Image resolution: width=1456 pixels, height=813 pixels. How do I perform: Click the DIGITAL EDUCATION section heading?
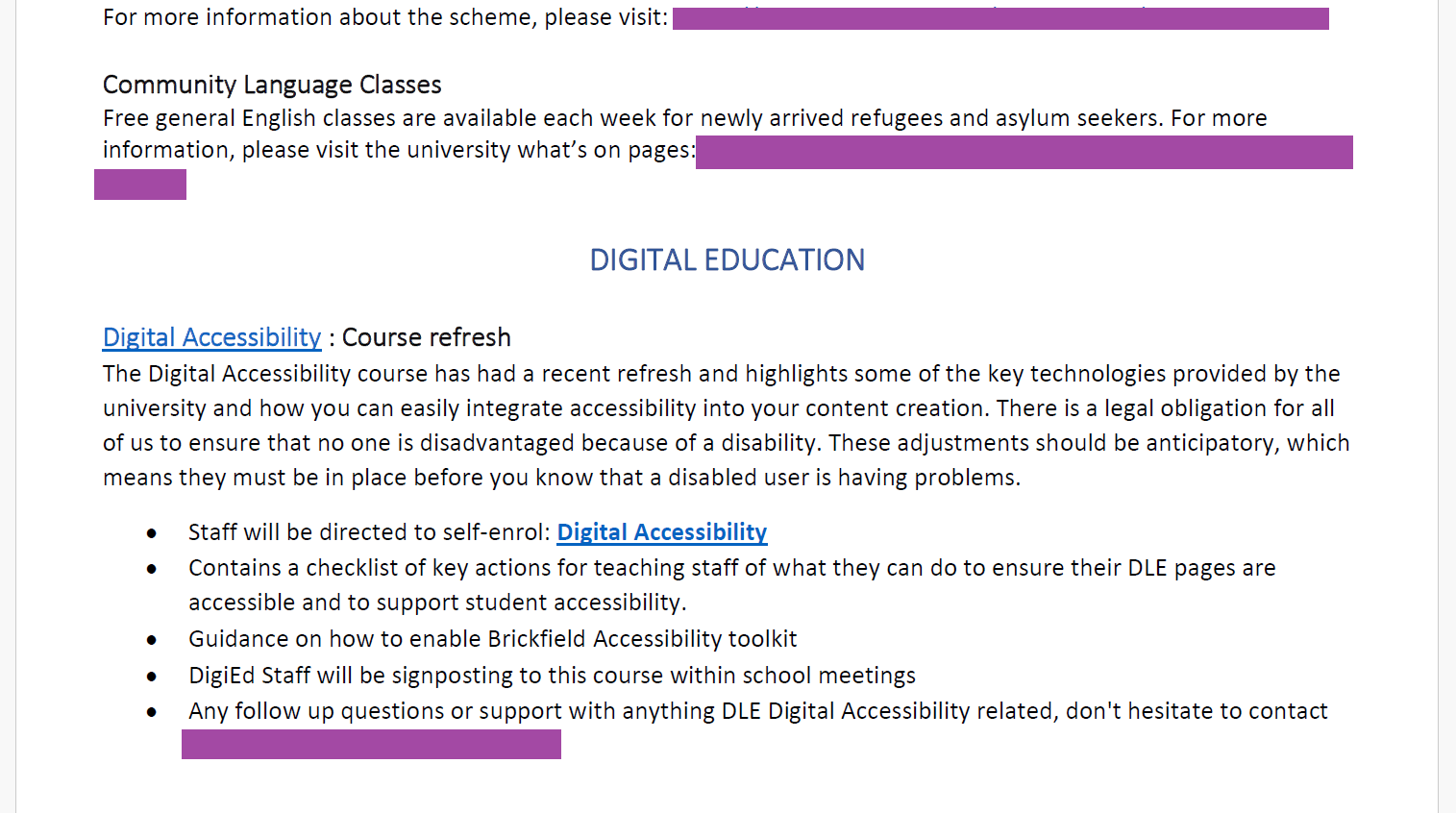(x=728, y=259)
